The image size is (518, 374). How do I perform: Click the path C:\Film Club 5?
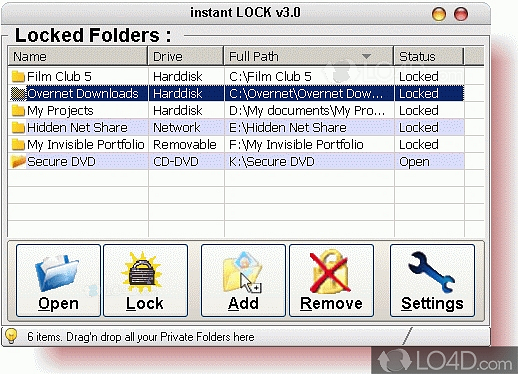pyautogui.click(x=270, y=76)
